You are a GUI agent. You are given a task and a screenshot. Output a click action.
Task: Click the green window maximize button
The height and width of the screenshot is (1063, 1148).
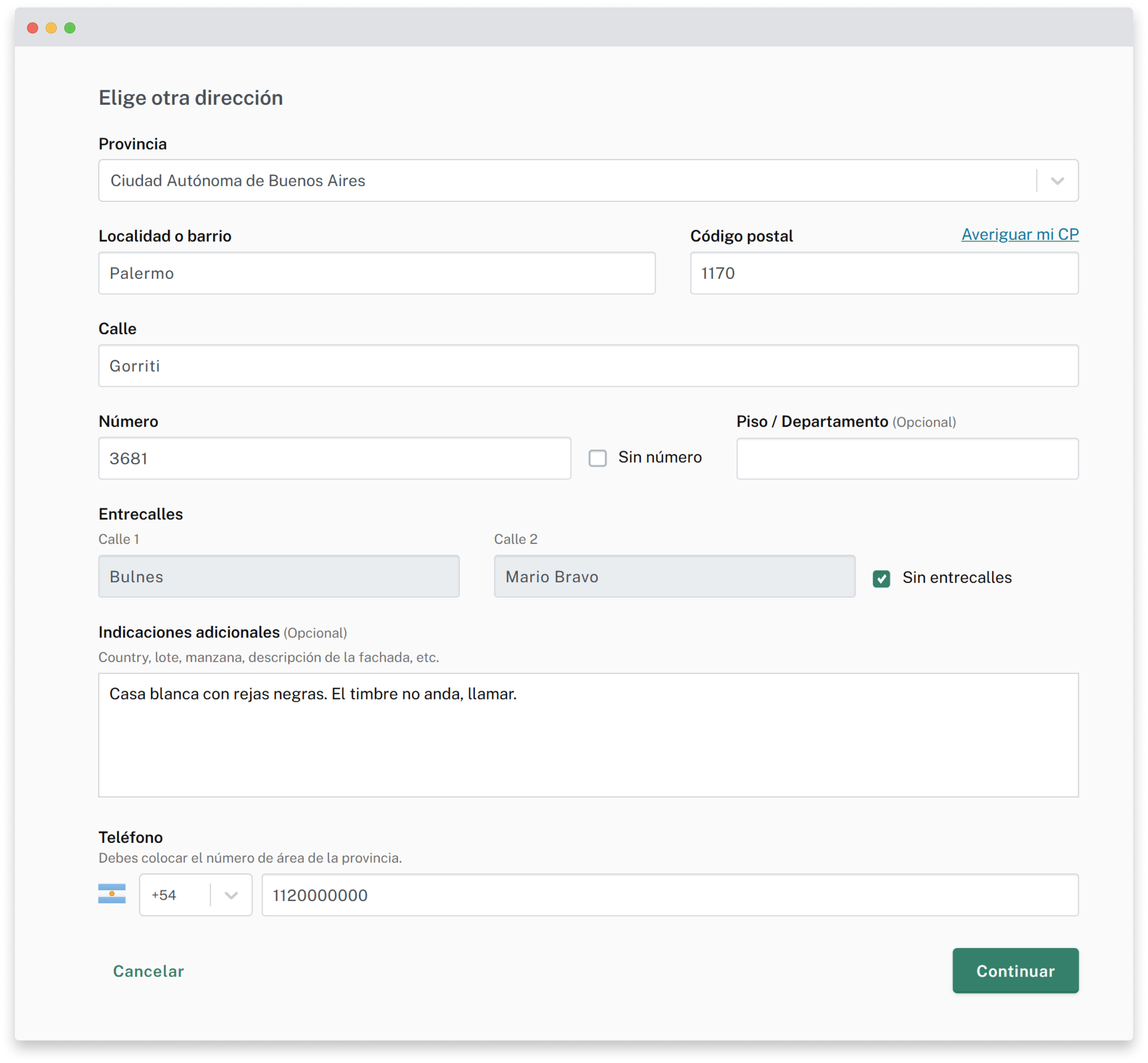70,28
